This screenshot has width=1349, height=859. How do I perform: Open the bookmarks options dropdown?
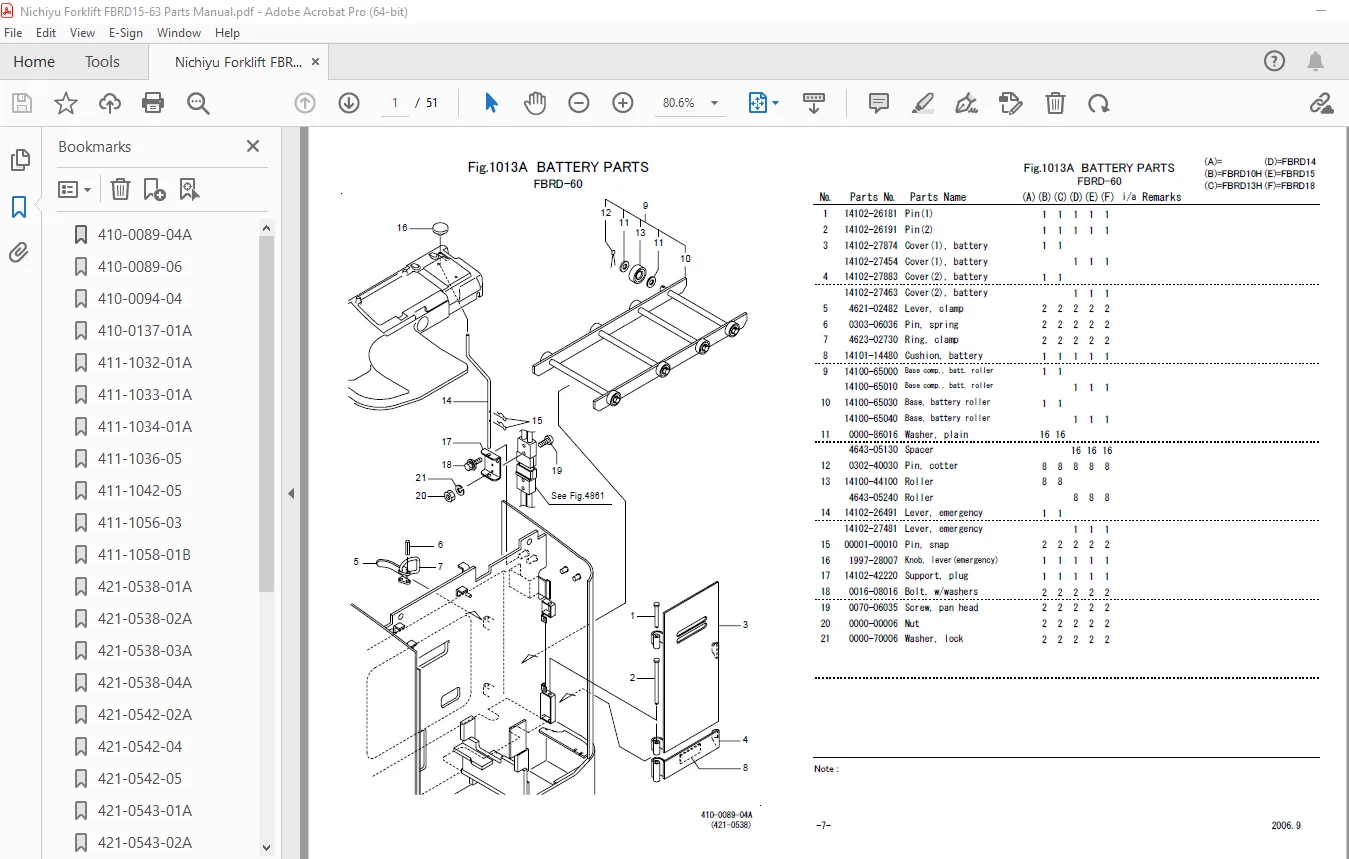[x=75, y=189]
